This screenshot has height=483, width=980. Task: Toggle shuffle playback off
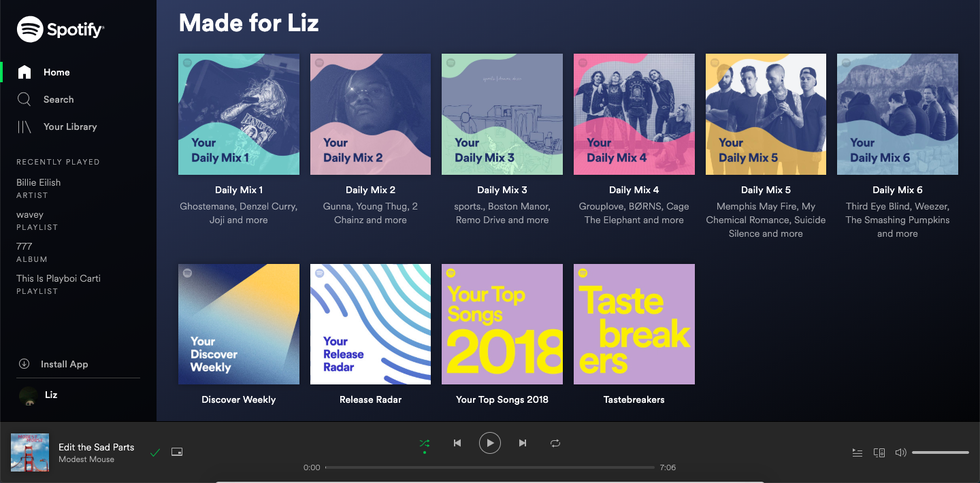pos(424,443)
